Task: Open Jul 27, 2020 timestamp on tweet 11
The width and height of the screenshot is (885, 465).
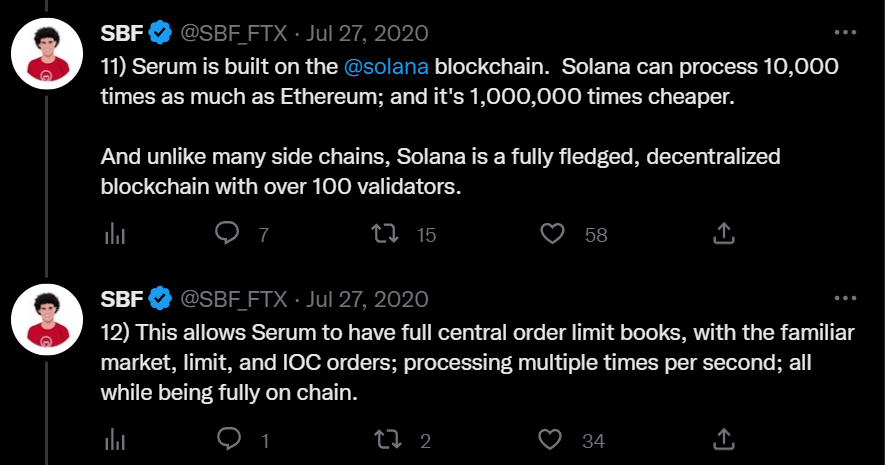Action: (x=367, y=33)
